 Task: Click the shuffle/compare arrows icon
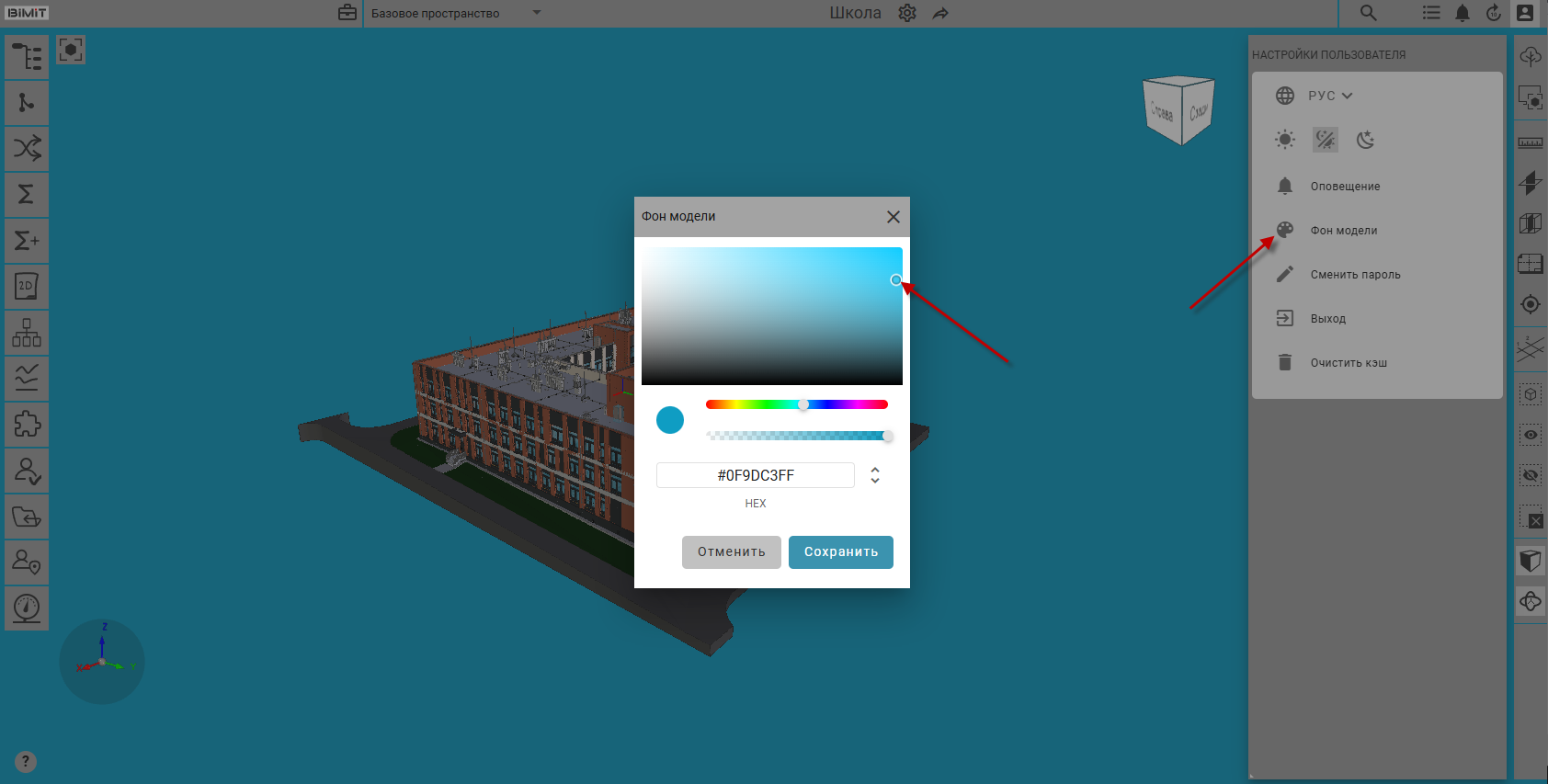tap(27, 149)
